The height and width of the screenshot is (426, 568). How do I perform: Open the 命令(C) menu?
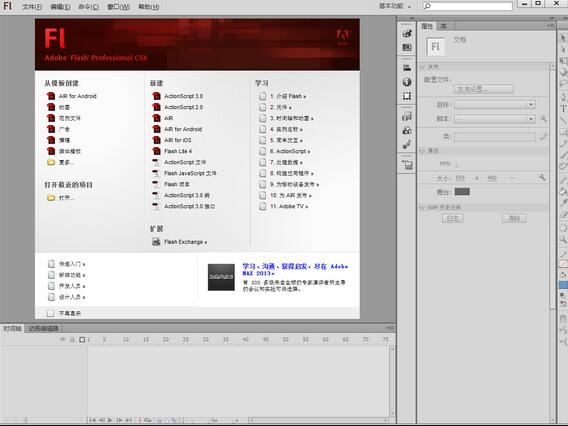click(88, 7)
